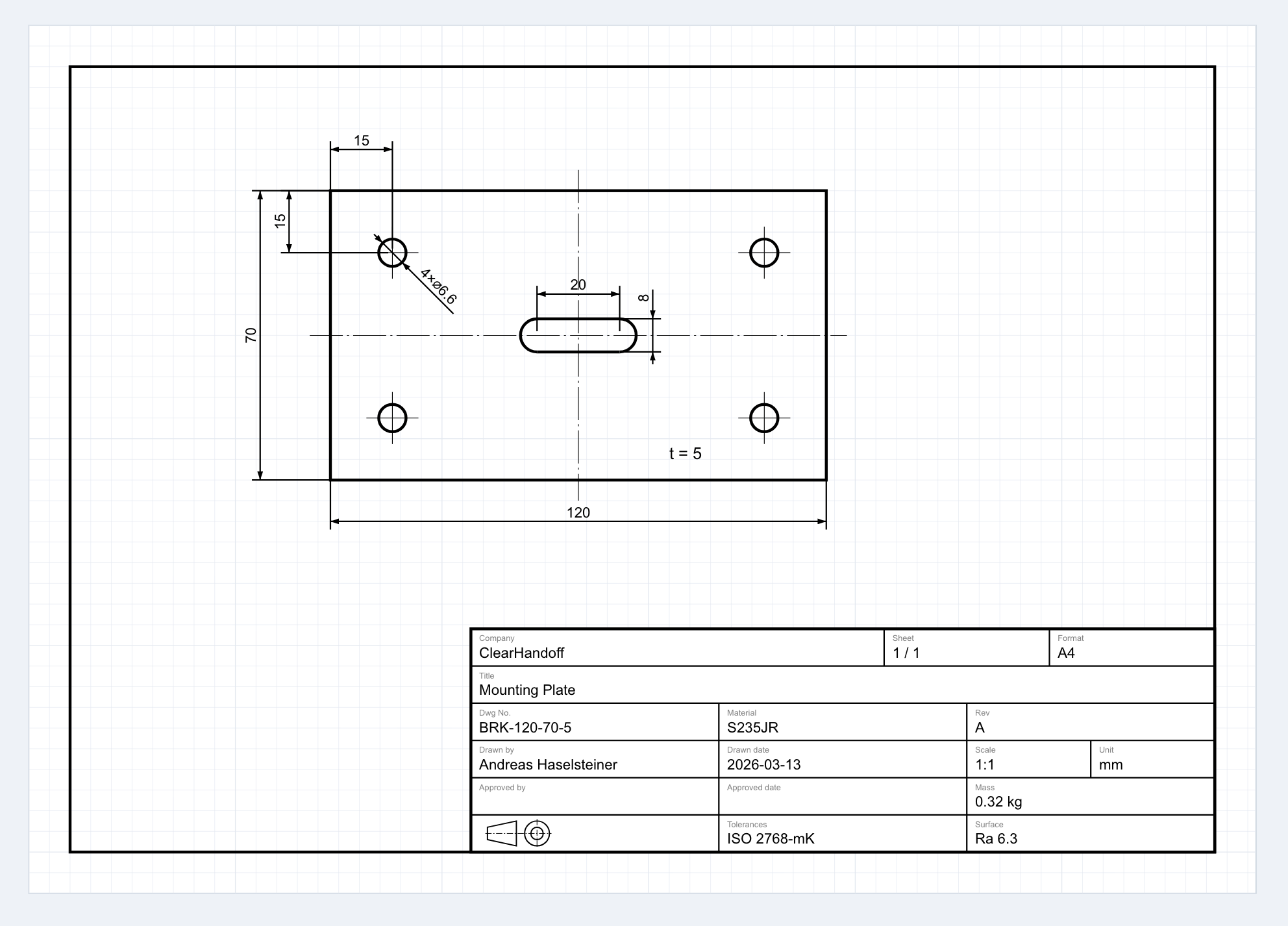This screenshot has height=926, width=1288.
Task: Click the 'Mounting Plate' title field
Action: (x=843, y=685)
